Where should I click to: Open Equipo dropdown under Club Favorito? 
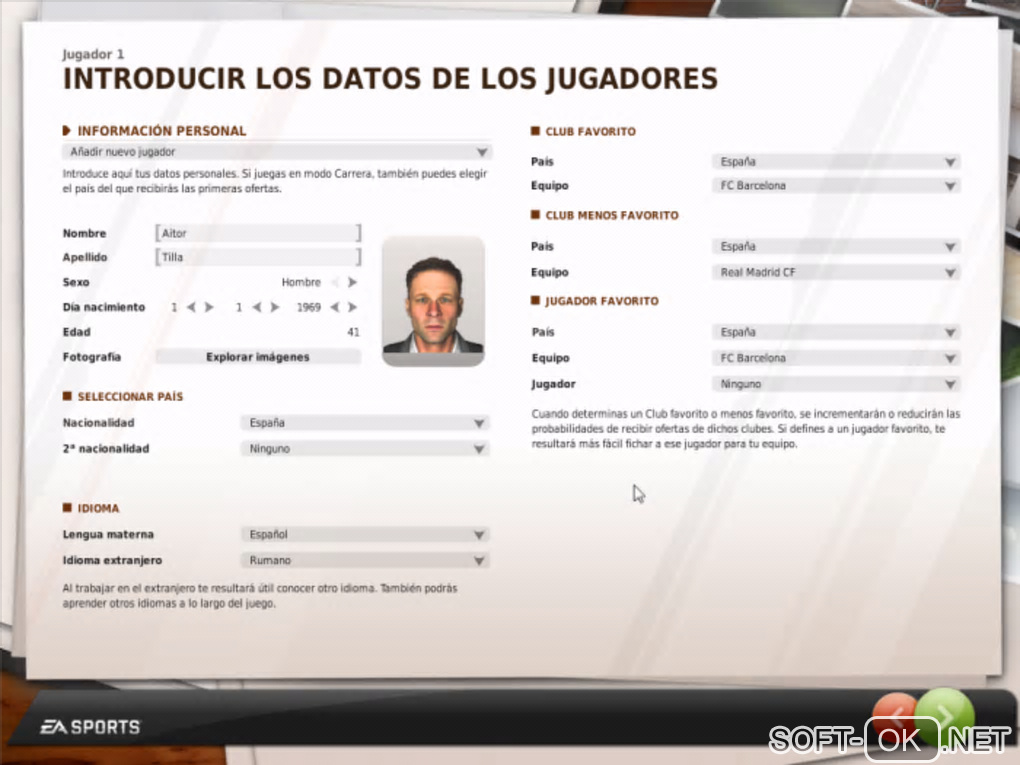click(x=836, y=186)
